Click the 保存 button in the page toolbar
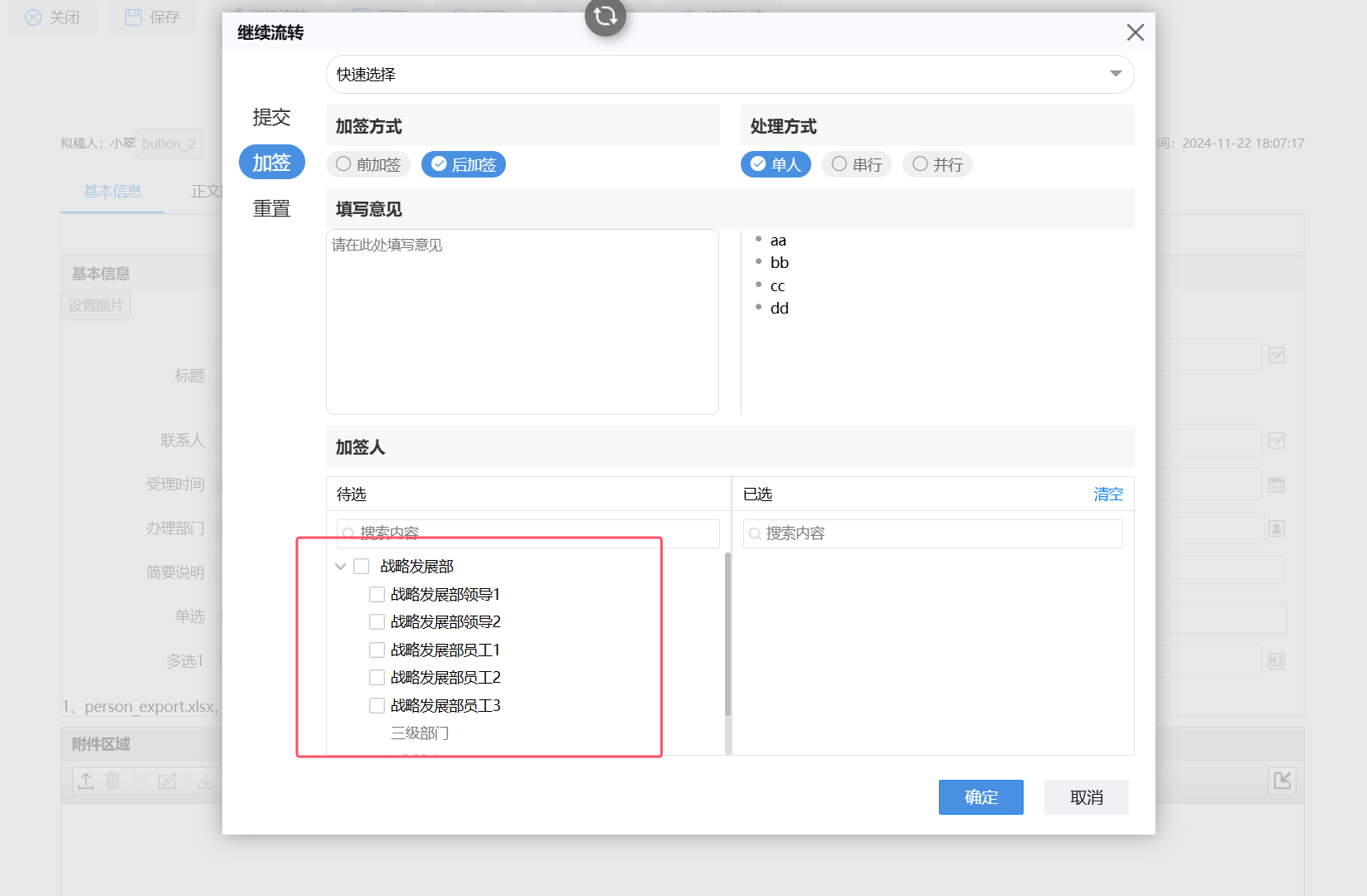This screenshot has width=1367, height=896. pos(153,17)
